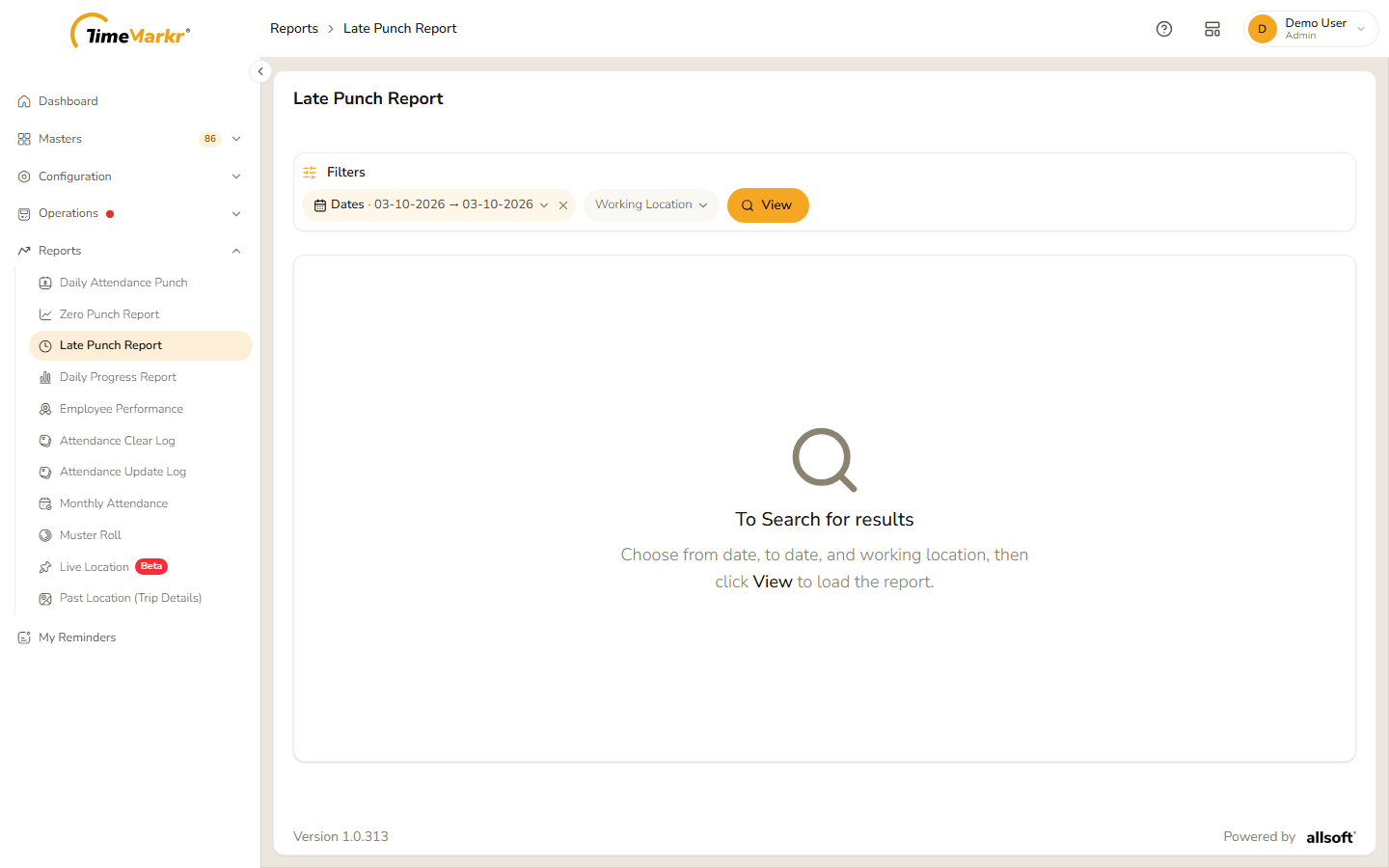Click the Demo User avatar circle
The width and height of the screenshot is (1389, 868).
tap(1262, 29)
